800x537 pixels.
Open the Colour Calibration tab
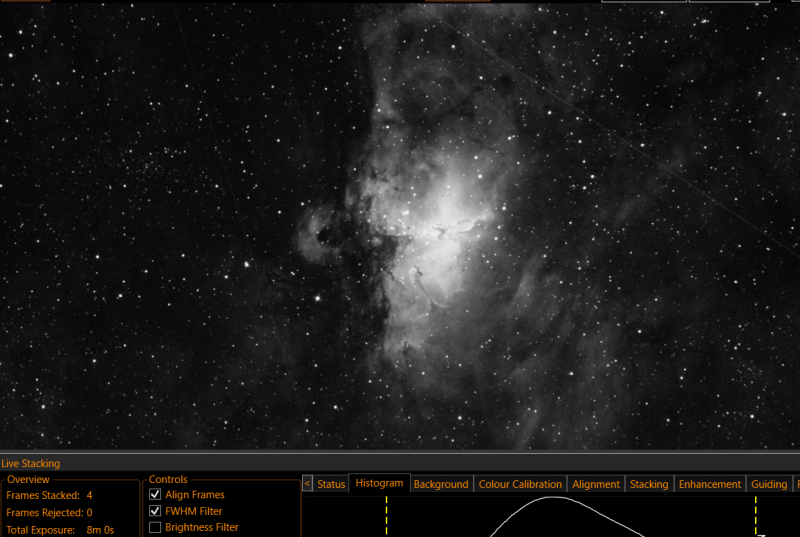pos(520,484)
